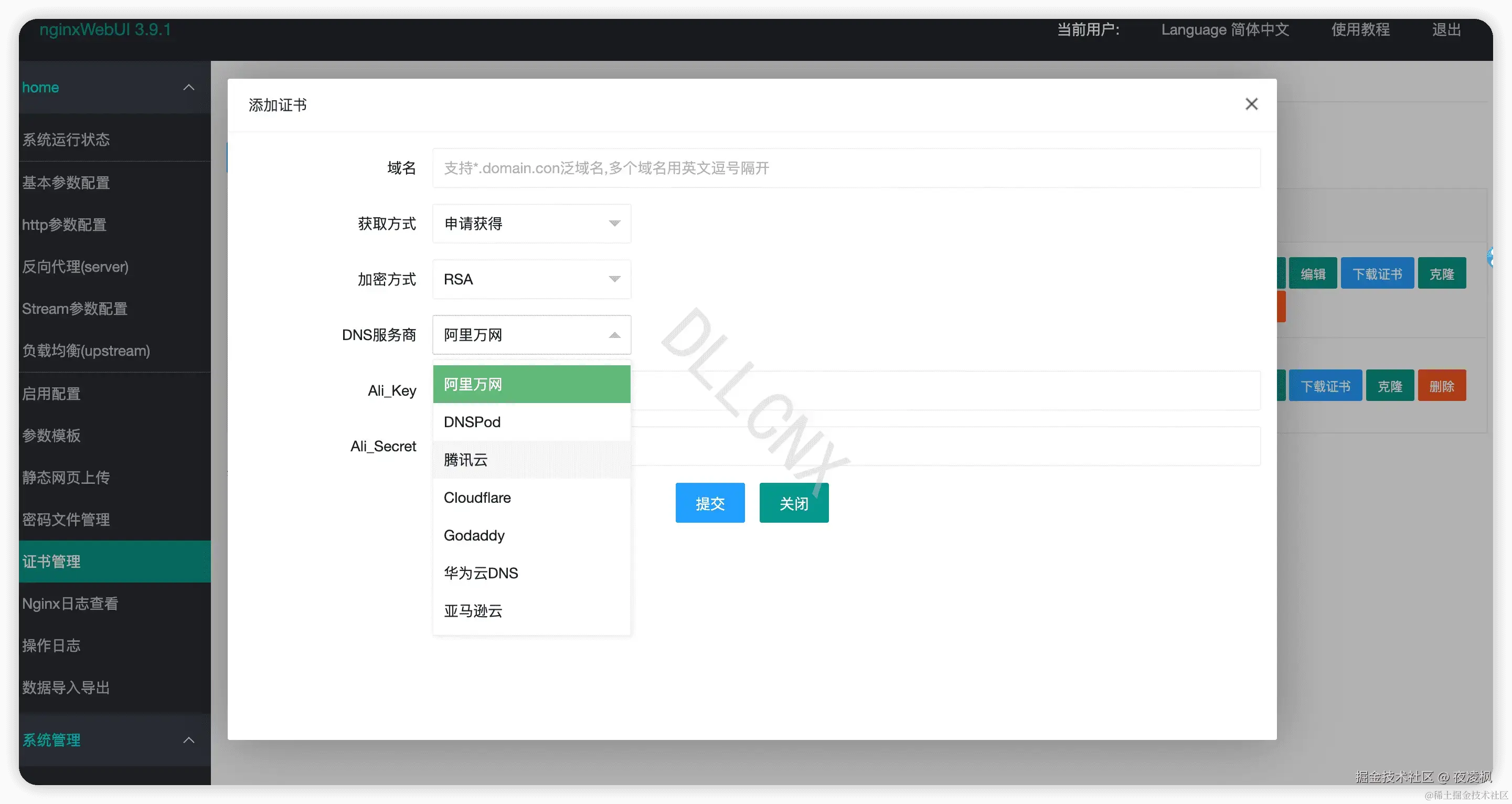Viewport: 1512px width, 804px height.
Task: Open the 加密方式 RSA dropdown
Action: tap(531, 280)
